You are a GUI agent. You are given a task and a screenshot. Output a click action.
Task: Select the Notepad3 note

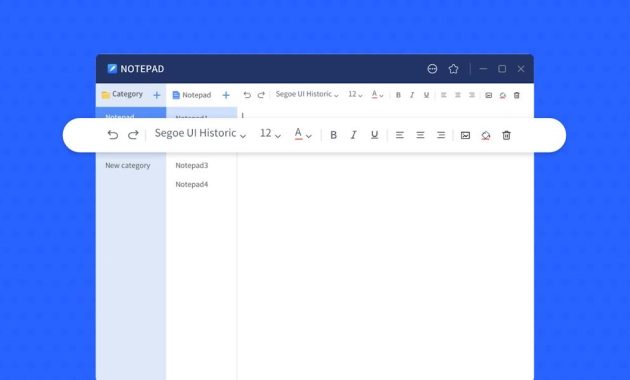click(192, 165)
